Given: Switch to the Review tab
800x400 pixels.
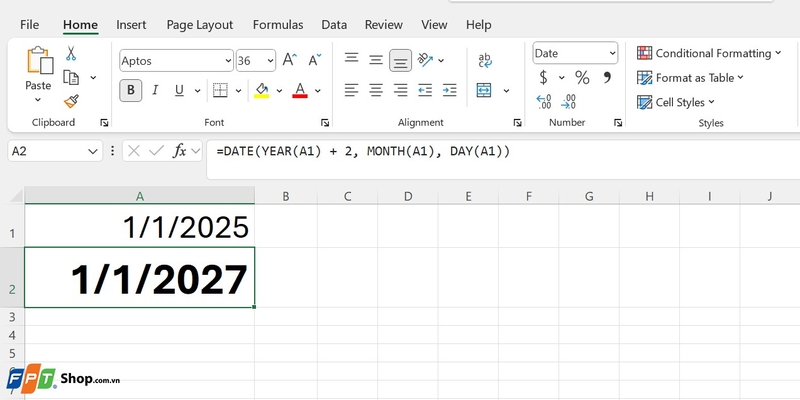Looking at the screenshot, I should [384, 24].
